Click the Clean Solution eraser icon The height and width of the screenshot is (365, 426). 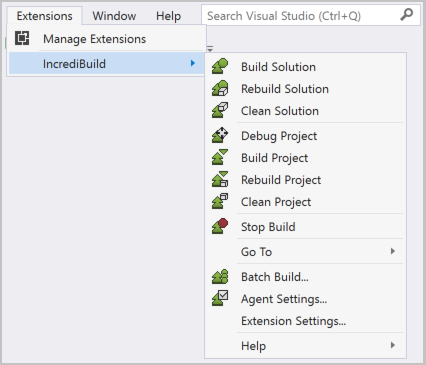(220, 110)
